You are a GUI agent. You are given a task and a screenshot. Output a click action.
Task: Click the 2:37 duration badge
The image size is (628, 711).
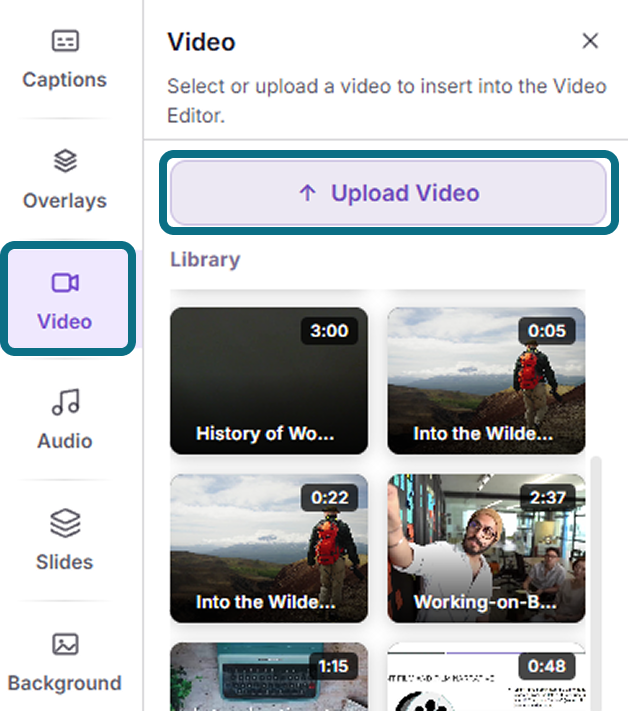[x=547, y=498]
